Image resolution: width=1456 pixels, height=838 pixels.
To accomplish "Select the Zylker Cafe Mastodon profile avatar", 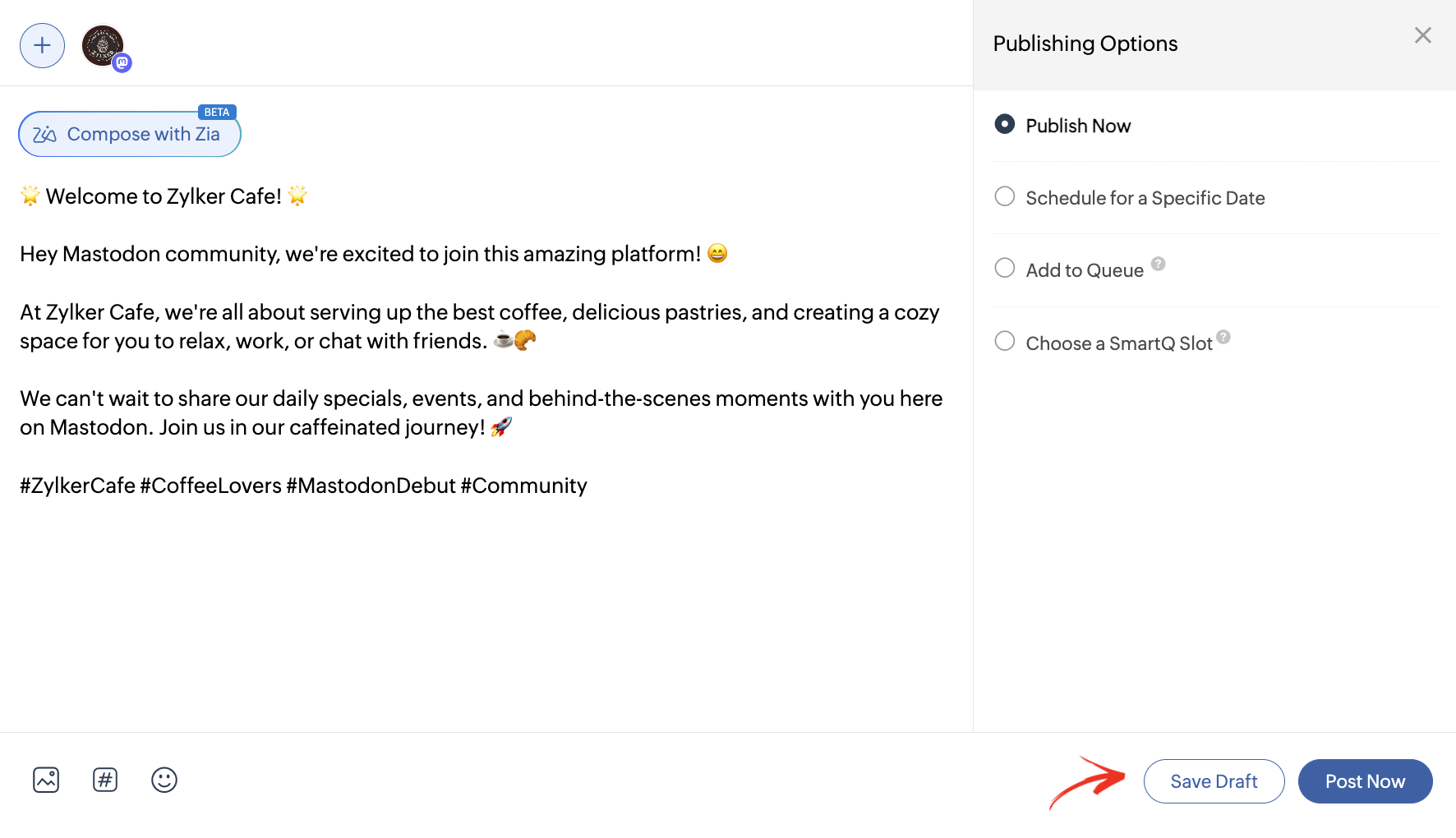I will click(102, 44).
